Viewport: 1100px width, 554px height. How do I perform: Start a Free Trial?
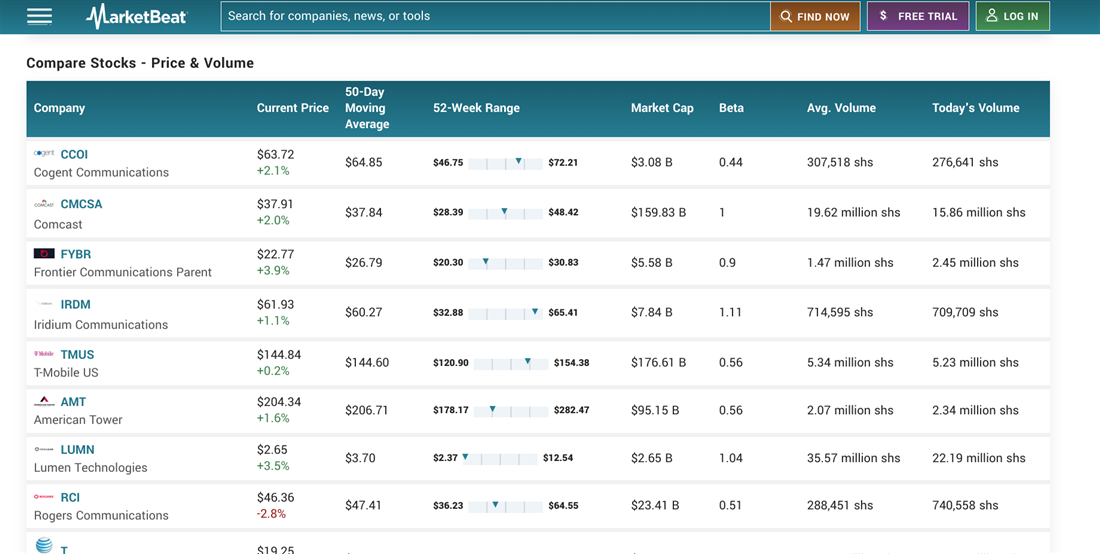pos(917,16)
